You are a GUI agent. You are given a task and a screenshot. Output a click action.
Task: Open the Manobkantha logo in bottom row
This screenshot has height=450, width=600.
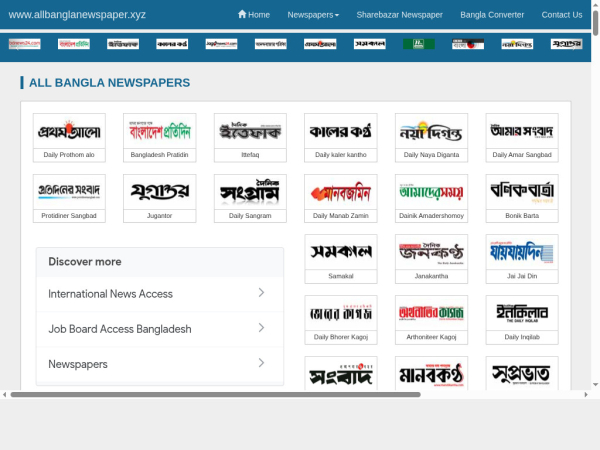point(431,374)
